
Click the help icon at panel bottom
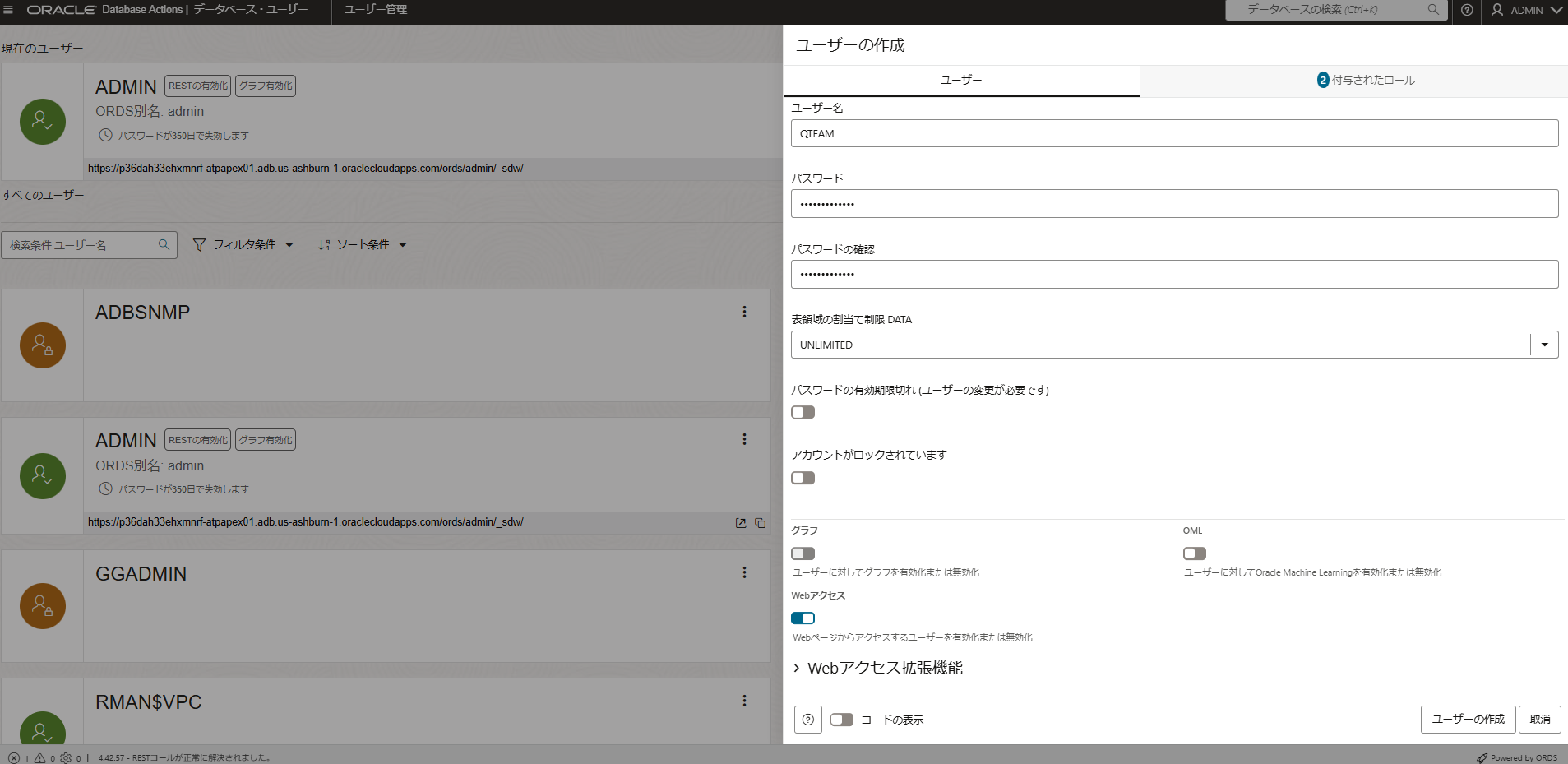808,720
